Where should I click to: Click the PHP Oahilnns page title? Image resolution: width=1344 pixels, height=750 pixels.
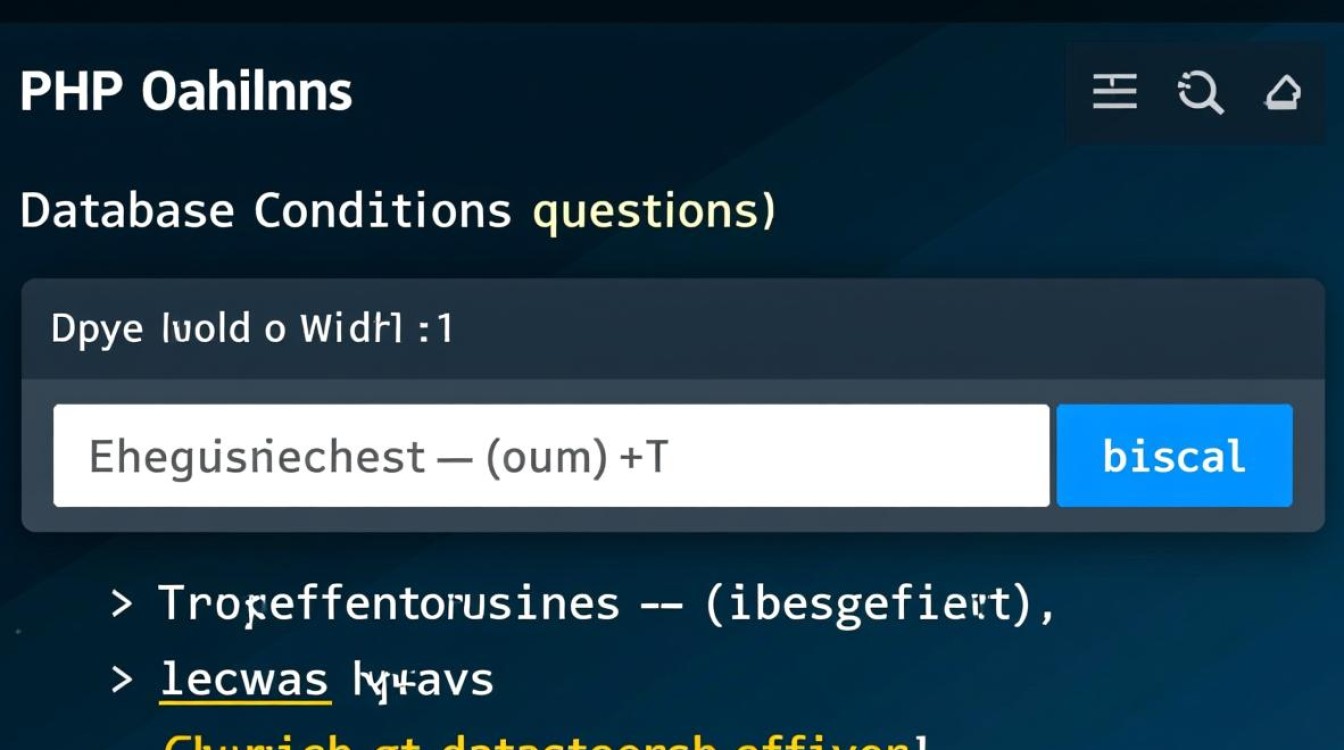[186, 92]
